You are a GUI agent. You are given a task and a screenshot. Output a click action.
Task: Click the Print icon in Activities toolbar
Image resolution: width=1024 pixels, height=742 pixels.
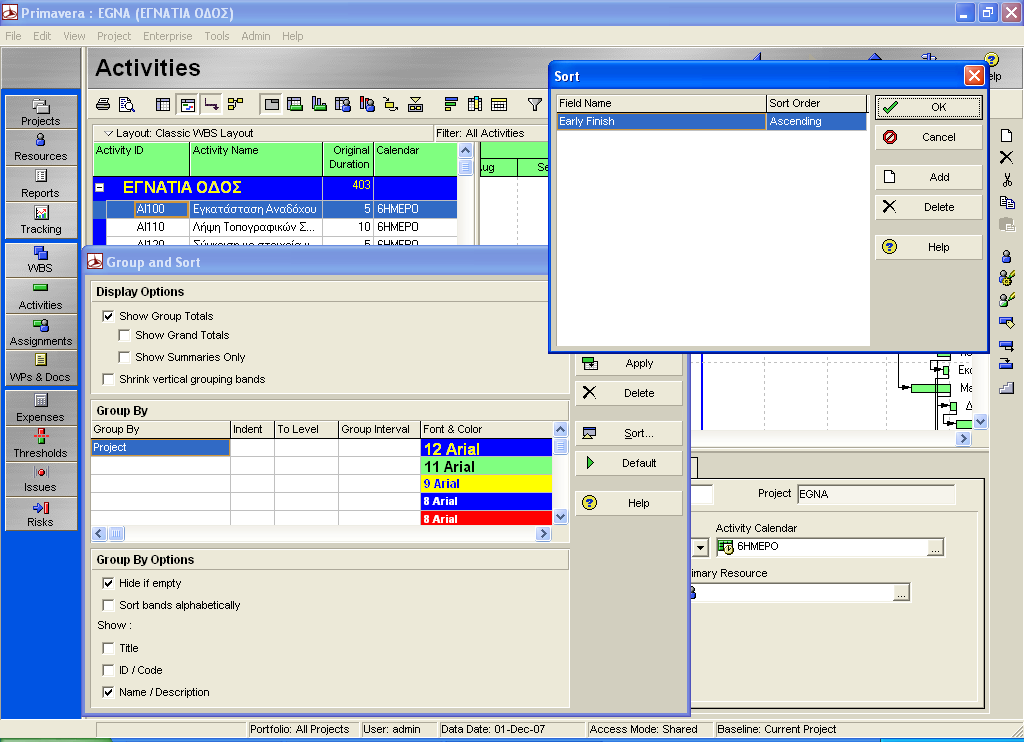click(103, 104)
